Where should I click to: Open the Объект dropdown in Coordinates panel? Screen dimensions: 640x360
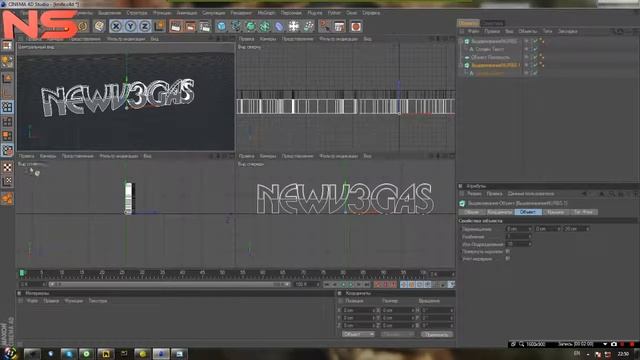coord(358,334)
